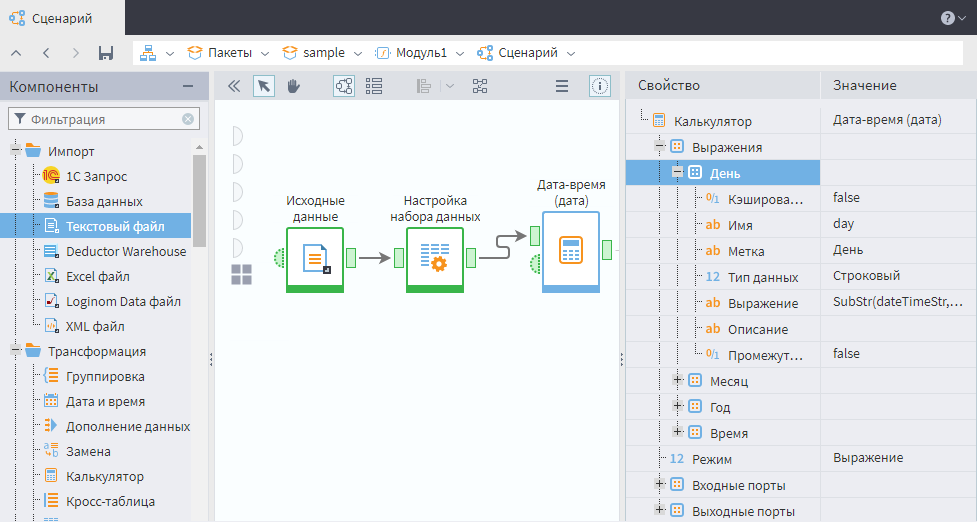Switch to the workflow diagram view

[x=344, y=86]
